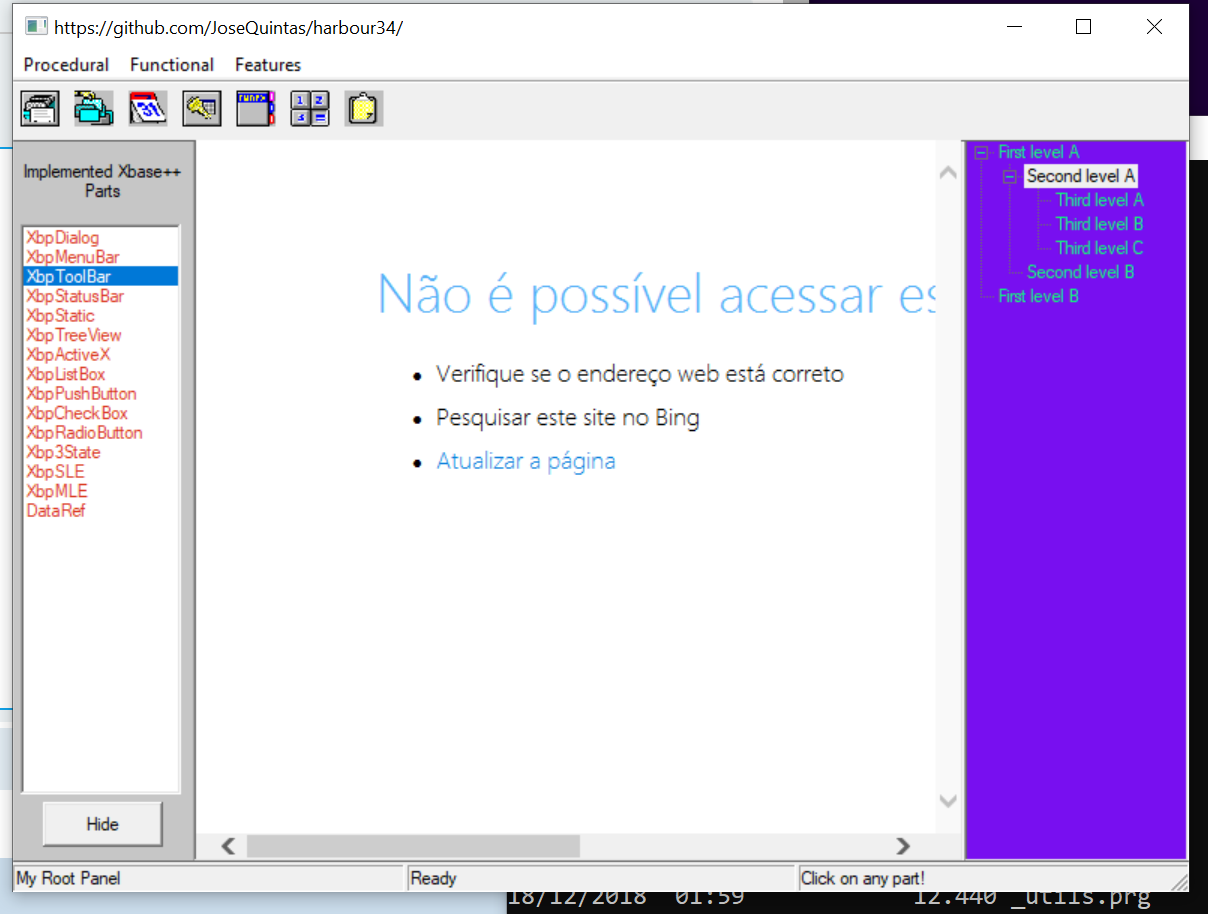Select Second level A tree item
This screenshot has width=1208, height=914.
click(1081, 176)
